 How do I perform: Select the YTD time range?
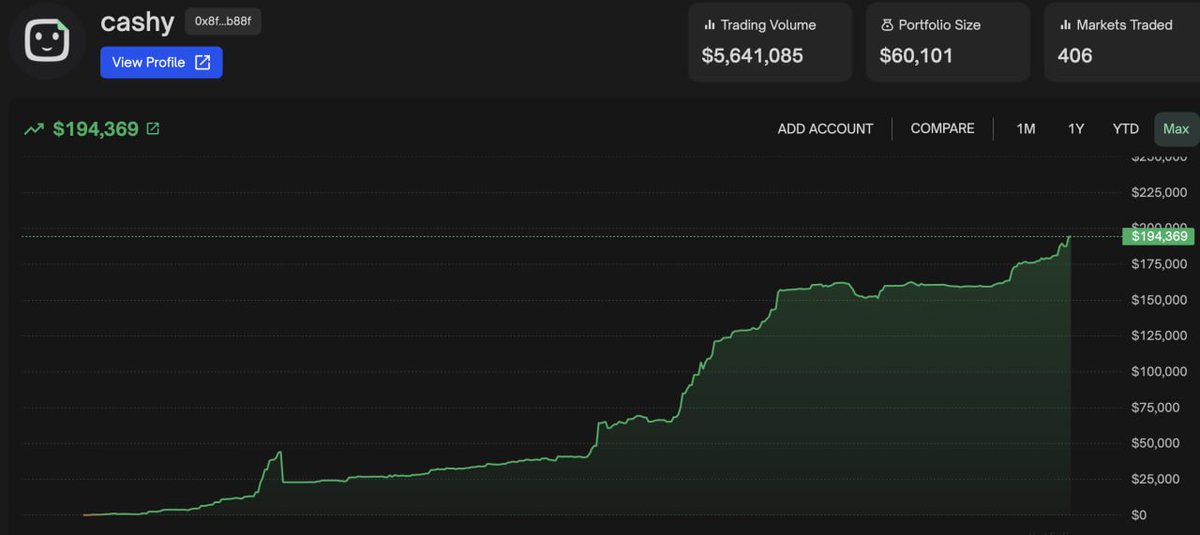pyautogui.click(x=1126, y=129)
